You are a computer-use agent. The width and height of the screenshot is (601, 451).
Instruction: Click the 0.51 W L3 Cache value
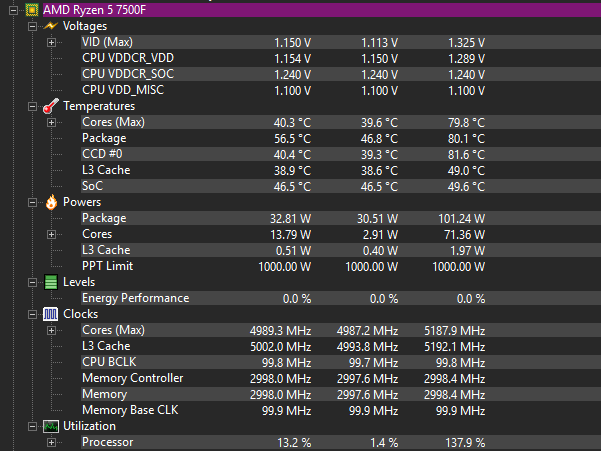click(293, 251)
